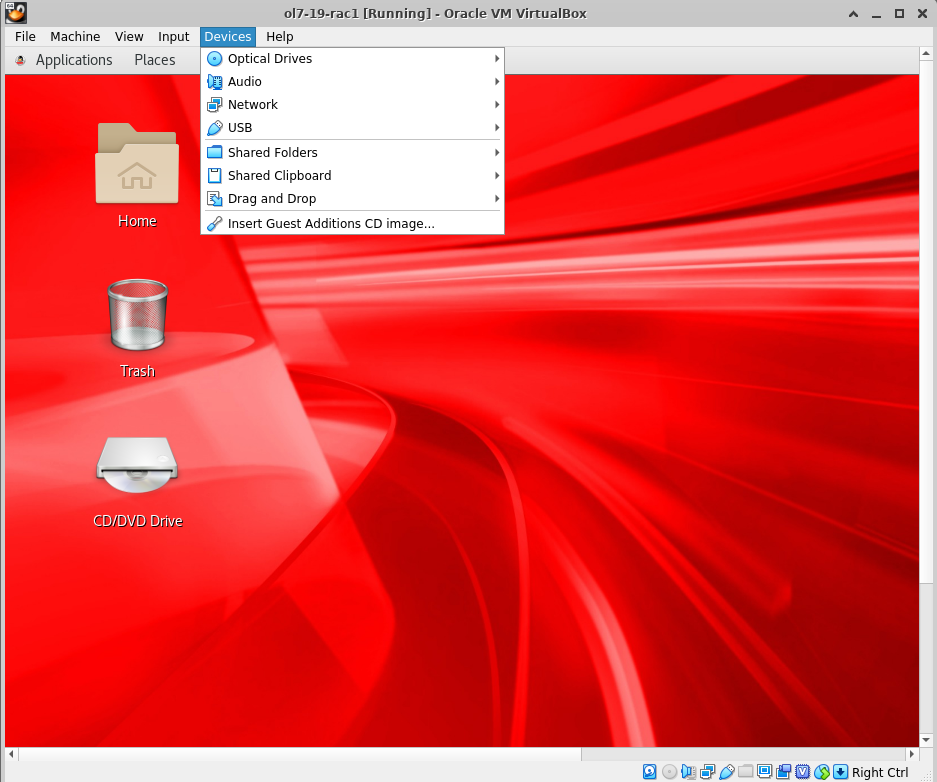The height and width of the screenshot is (782, 937).
Task: Click the Right Ctrl host key label
Action: 880,772
